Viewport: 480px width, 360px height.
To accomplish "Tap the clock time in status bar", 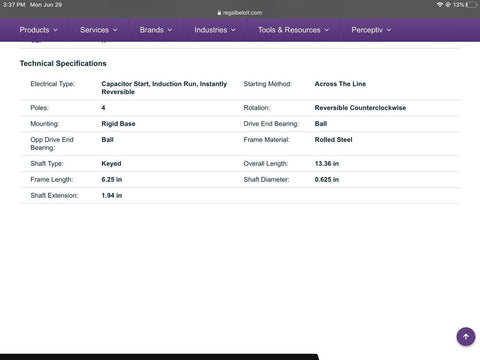I will coord(14,5).
